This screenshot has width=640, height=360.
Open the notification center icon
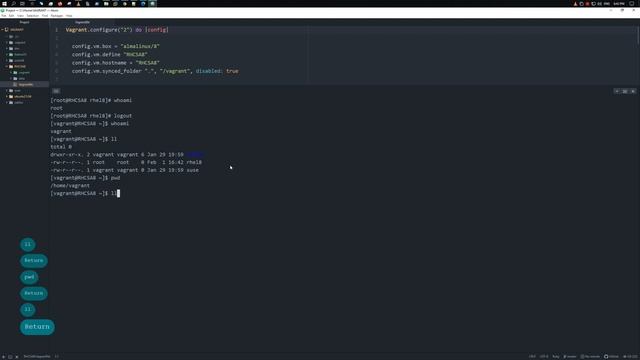(x=632, y=3)
